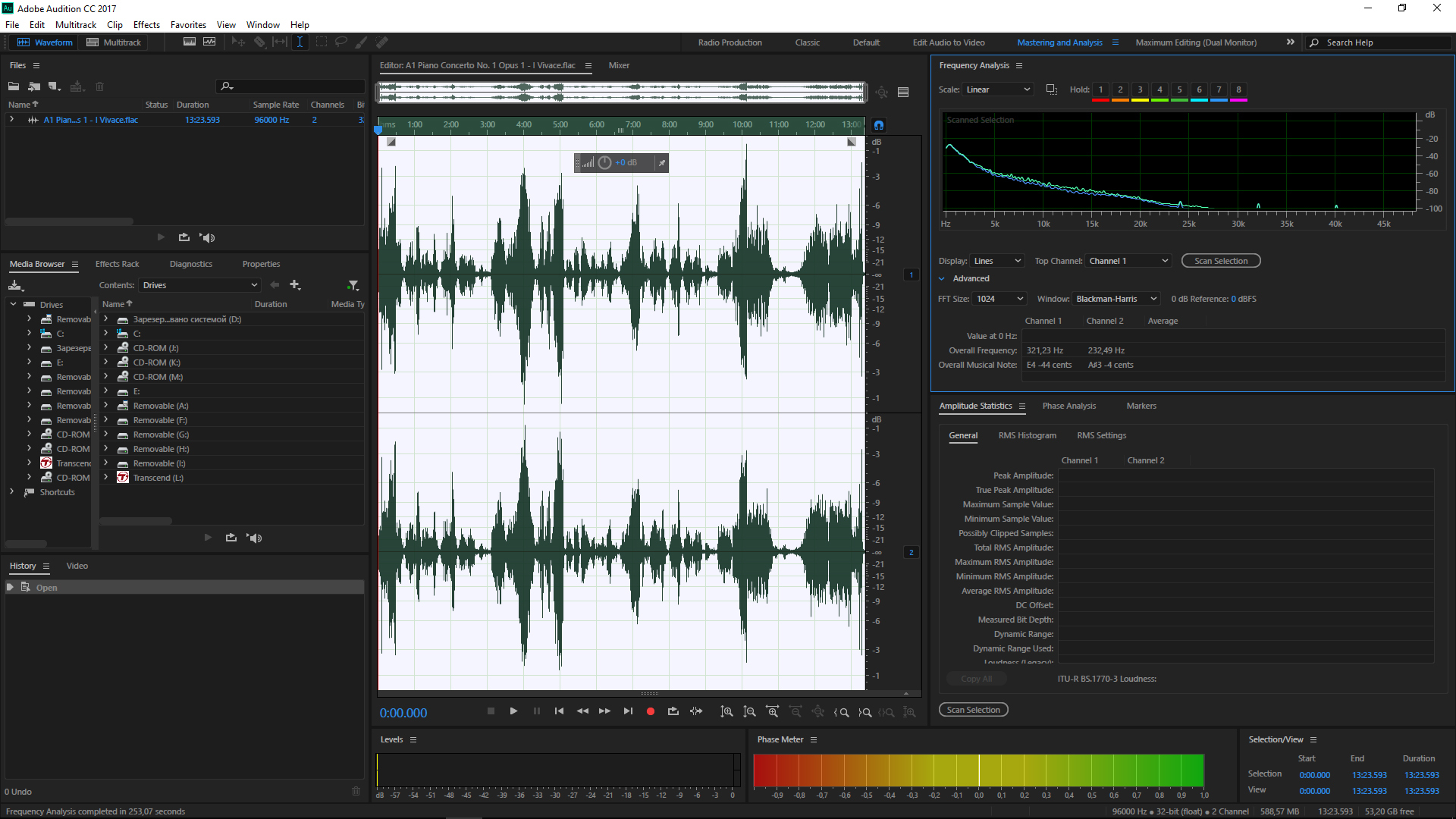Select the Time Selection tool
1456x819 pixels.
tap(300, 42)
